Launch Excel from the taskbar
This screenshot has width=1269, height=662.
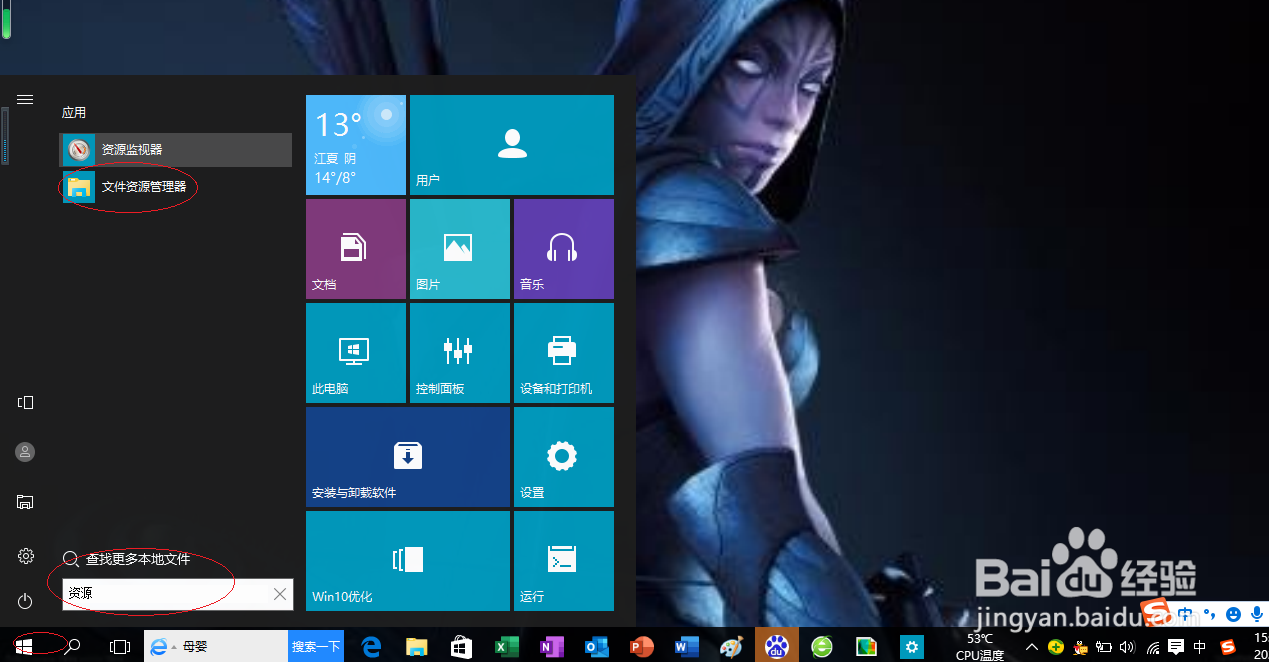click(x=506, y=647)
